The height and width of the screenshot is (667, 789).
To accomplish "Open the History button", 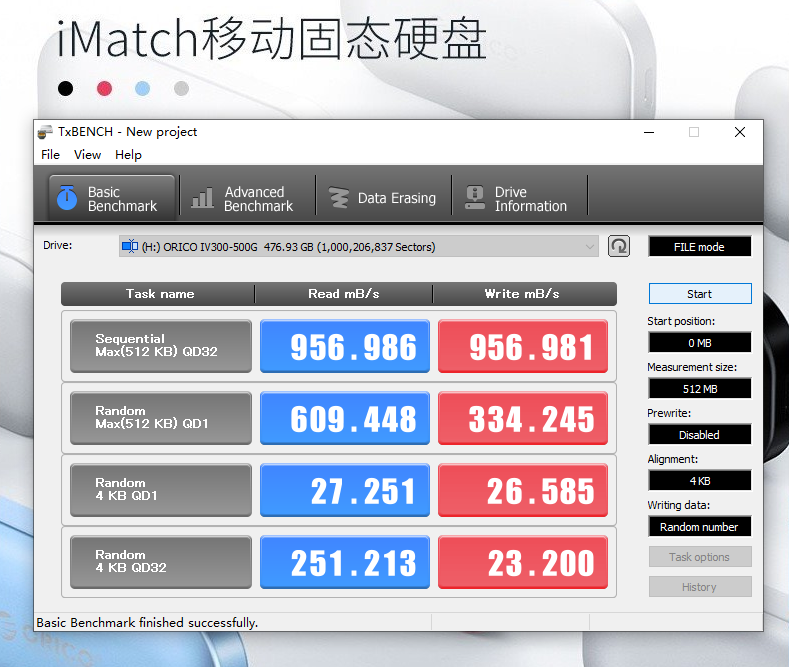I will (x=700, y=587).
